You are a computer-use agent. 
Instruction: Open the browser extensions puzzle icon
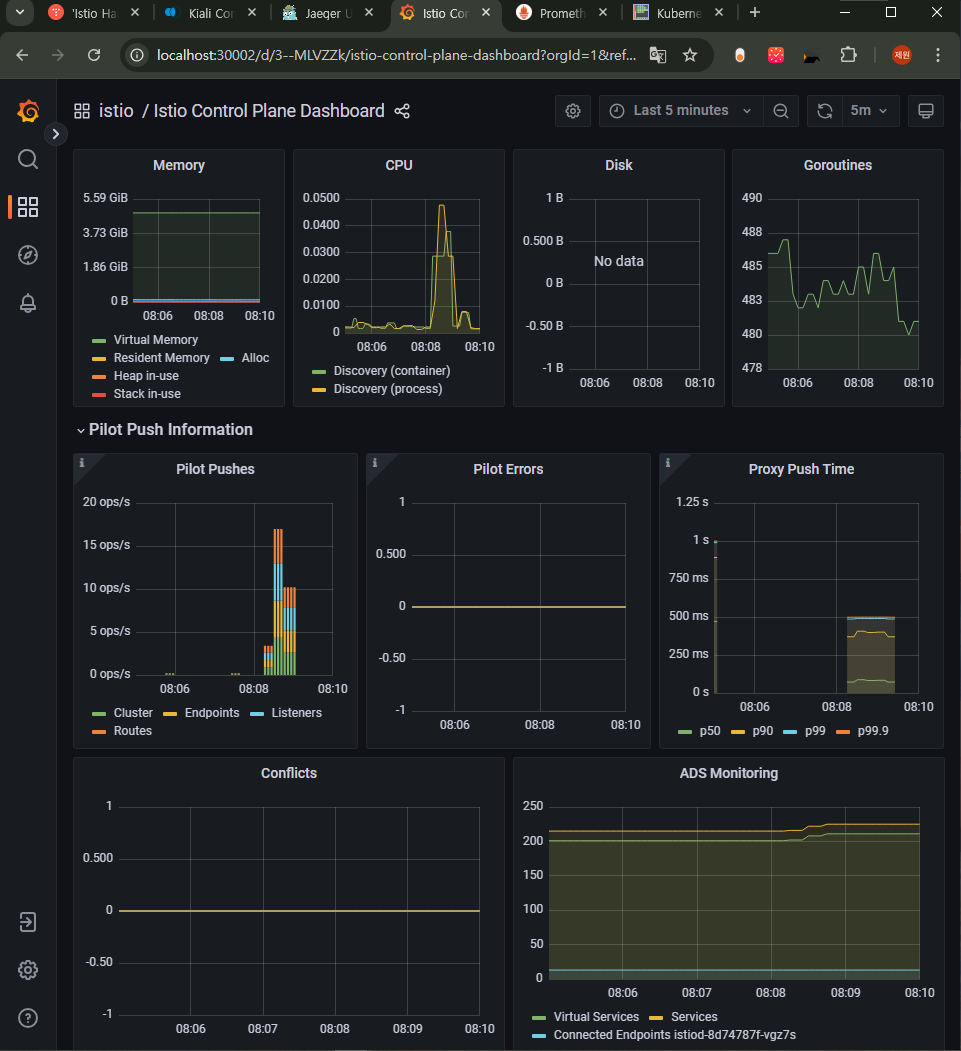tap(848, 55)
